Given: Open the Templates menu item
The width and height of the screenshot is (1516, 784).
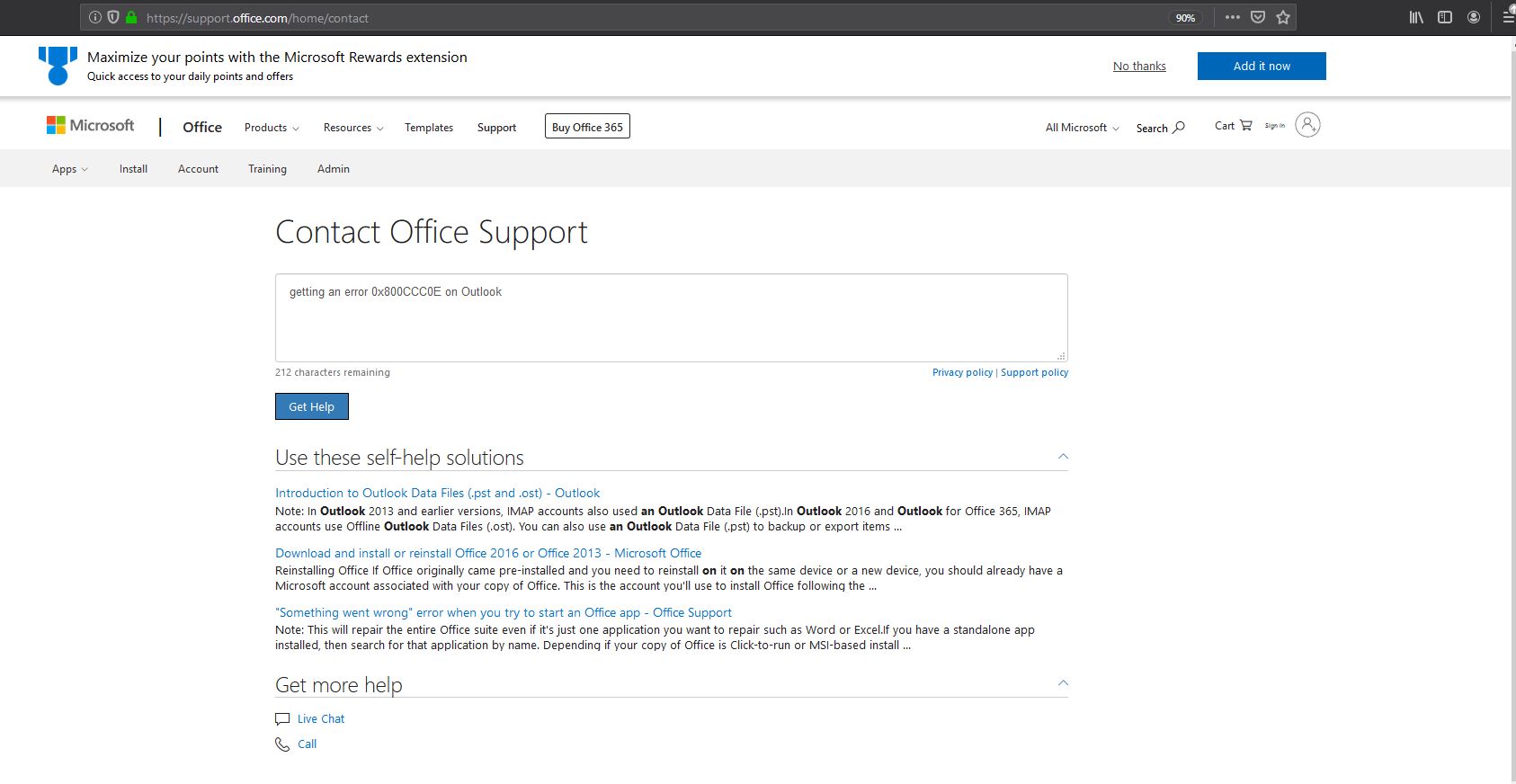Looking at the screenshot, I should pos(429,128).
